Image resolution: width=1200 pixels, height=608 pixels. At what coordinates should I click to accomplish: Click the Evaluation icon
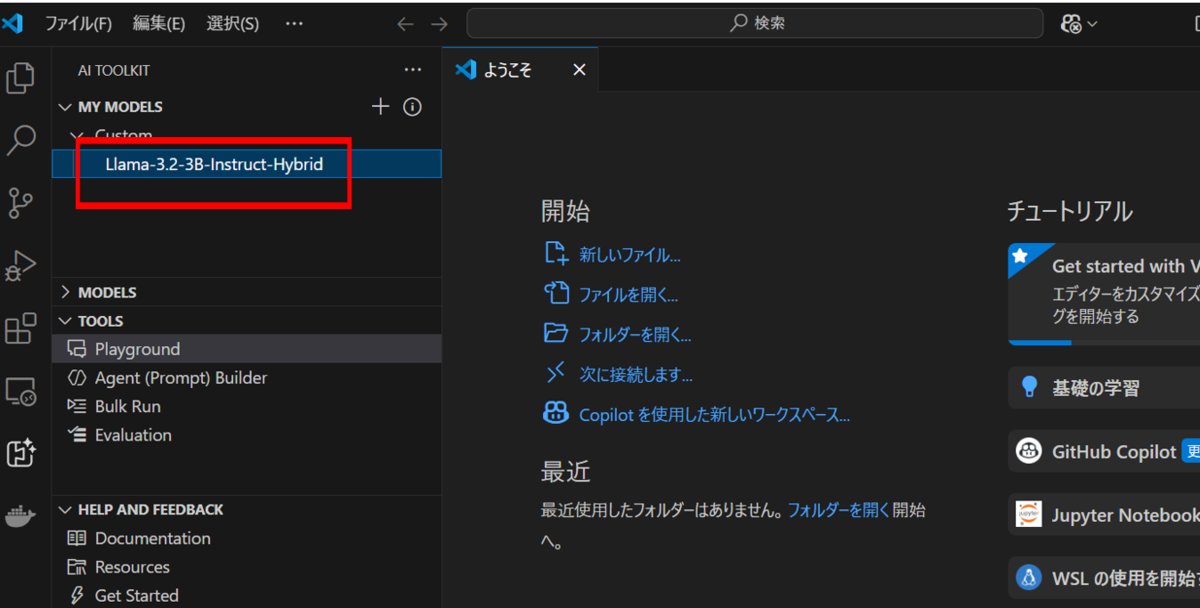[x=77, y=435]
